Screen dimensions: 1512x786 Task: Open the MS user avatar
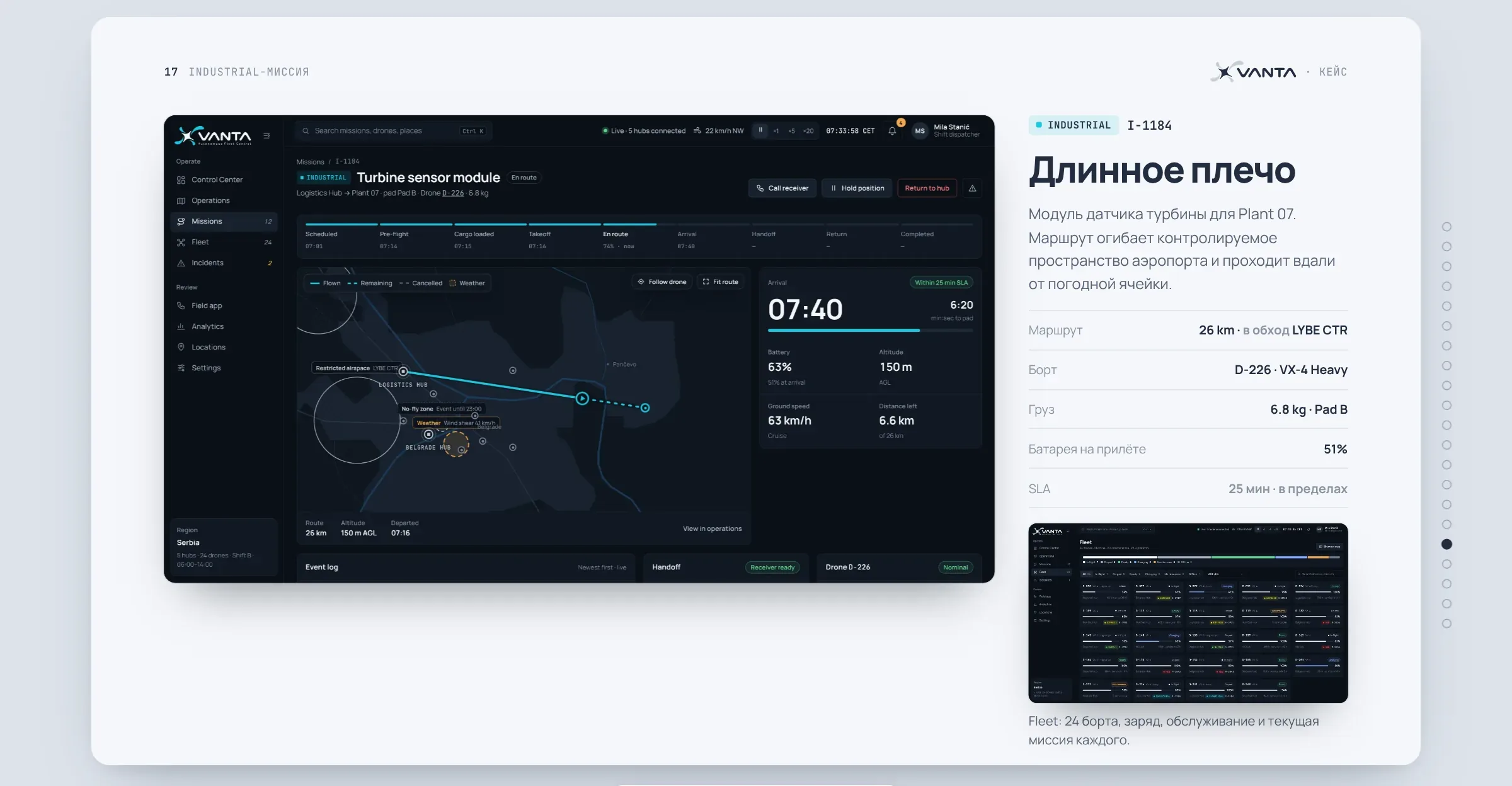pyautogui.click(x=920, y=131)
